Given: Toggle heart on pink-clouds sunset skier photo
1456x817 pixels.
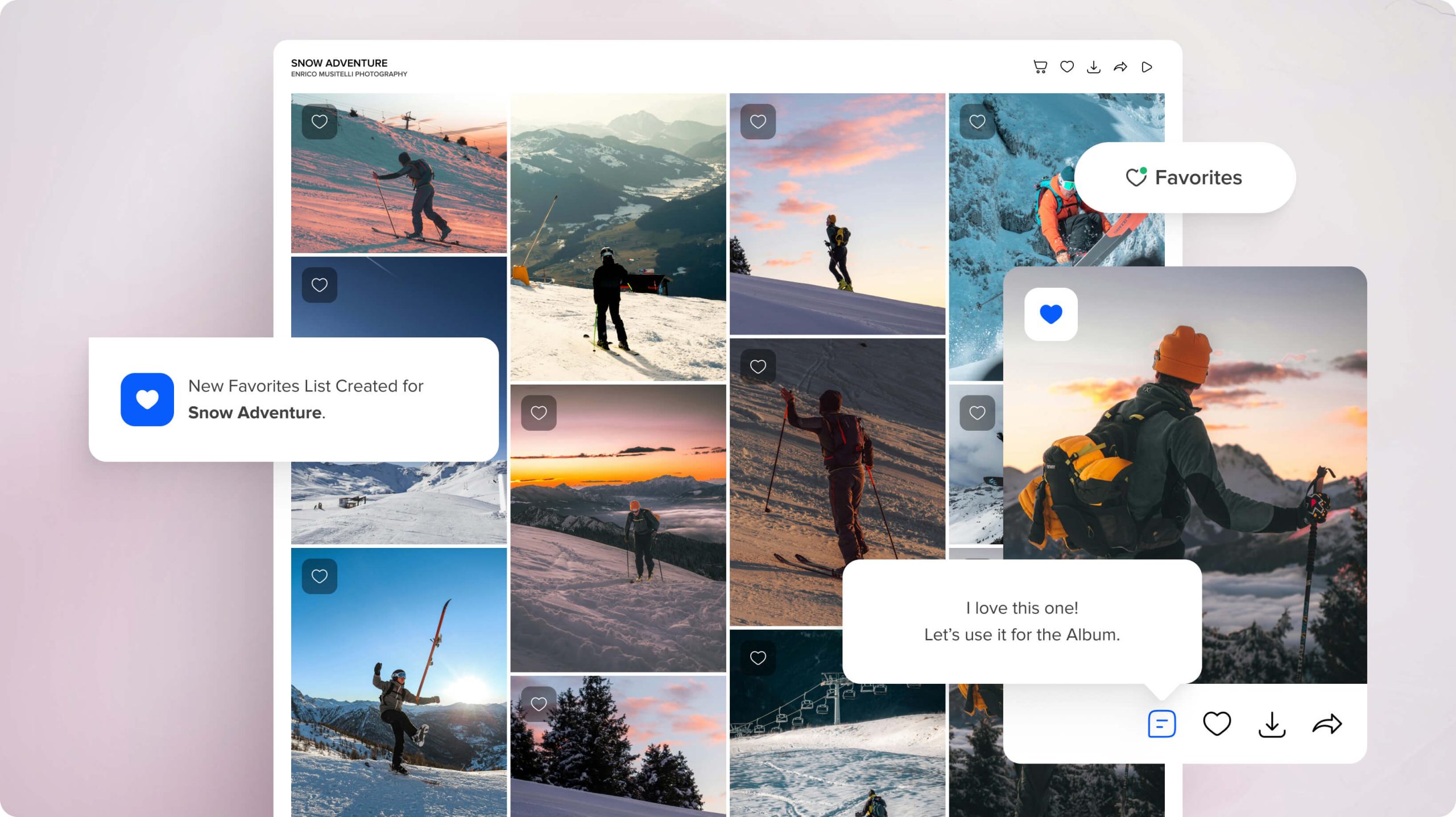Looking at the screenshot, I should [x=758, y=122].
